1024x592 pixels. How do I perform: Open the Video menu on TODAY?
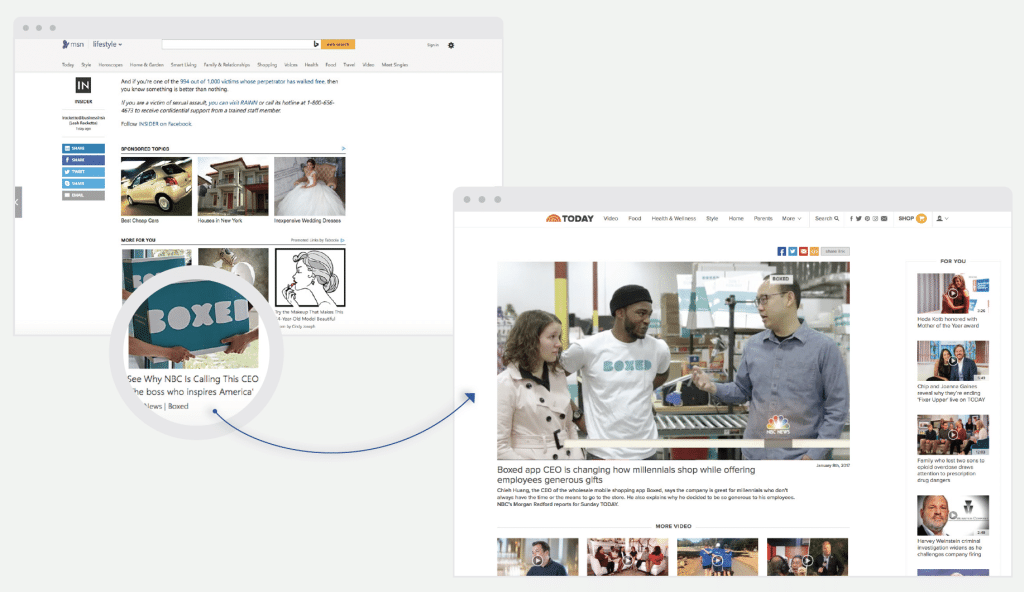(x=611, y=218)
